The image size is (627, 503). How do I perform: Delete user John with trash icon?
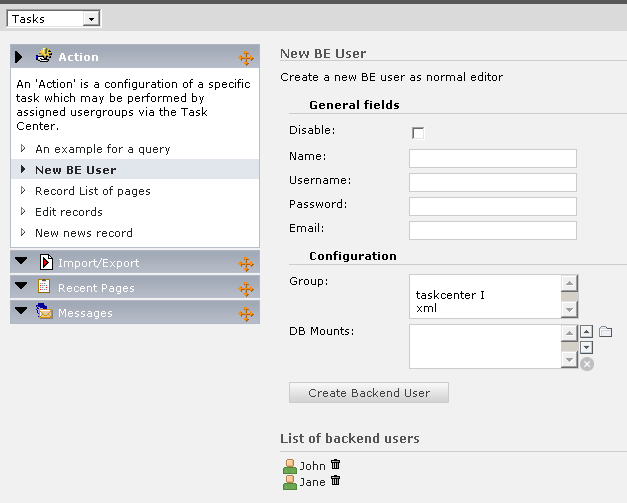(336, 465)
